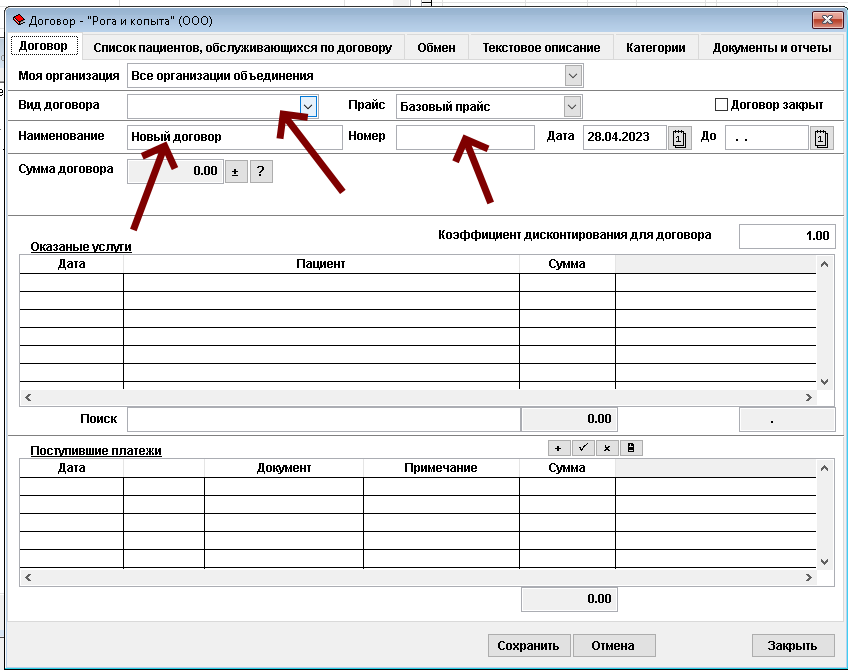Click the document icon above payments table
The width and height of the screenshot is (848, 670).
(x=631, y=448)
